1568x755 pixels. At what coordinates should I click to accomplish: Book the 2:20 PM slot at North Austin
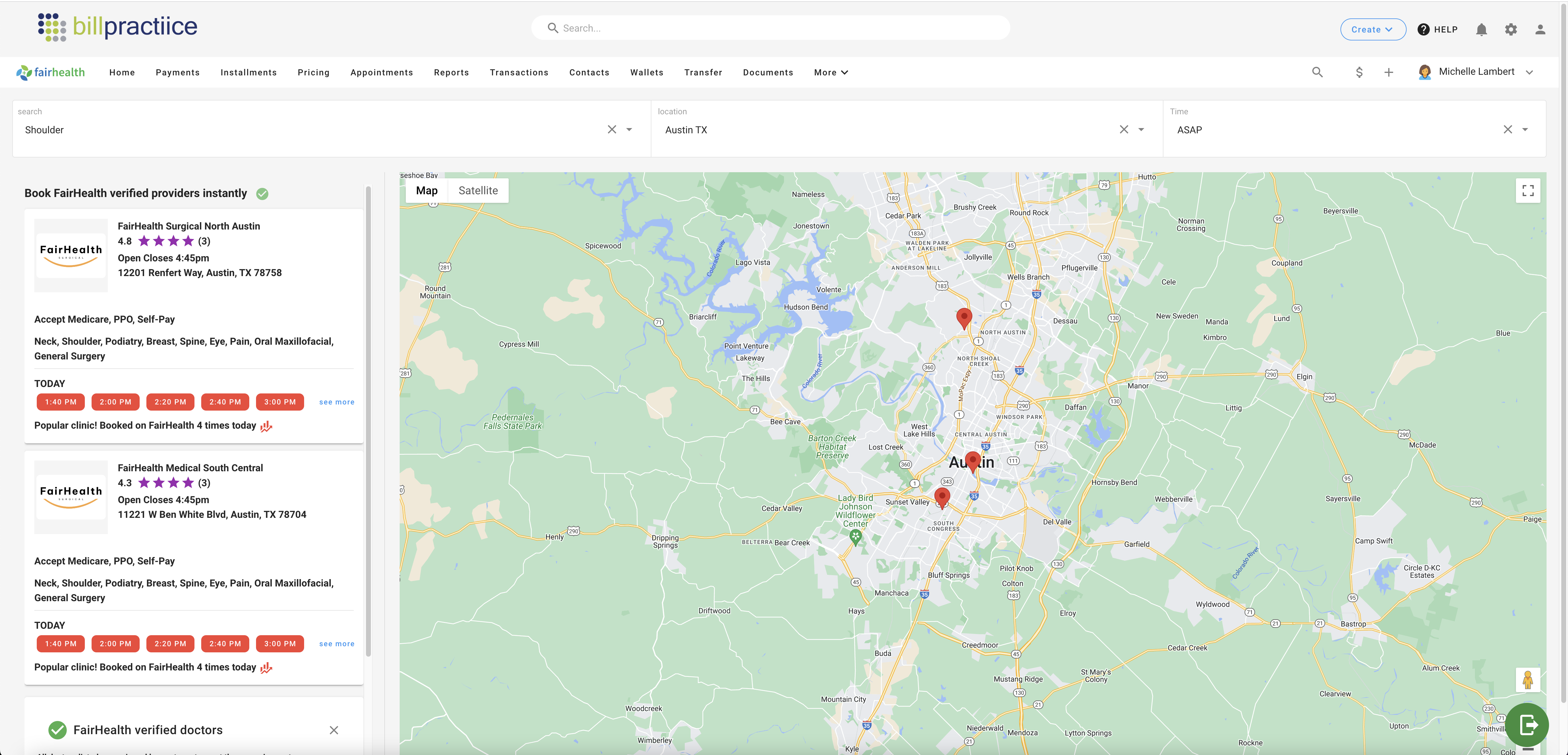coord(170,402)
